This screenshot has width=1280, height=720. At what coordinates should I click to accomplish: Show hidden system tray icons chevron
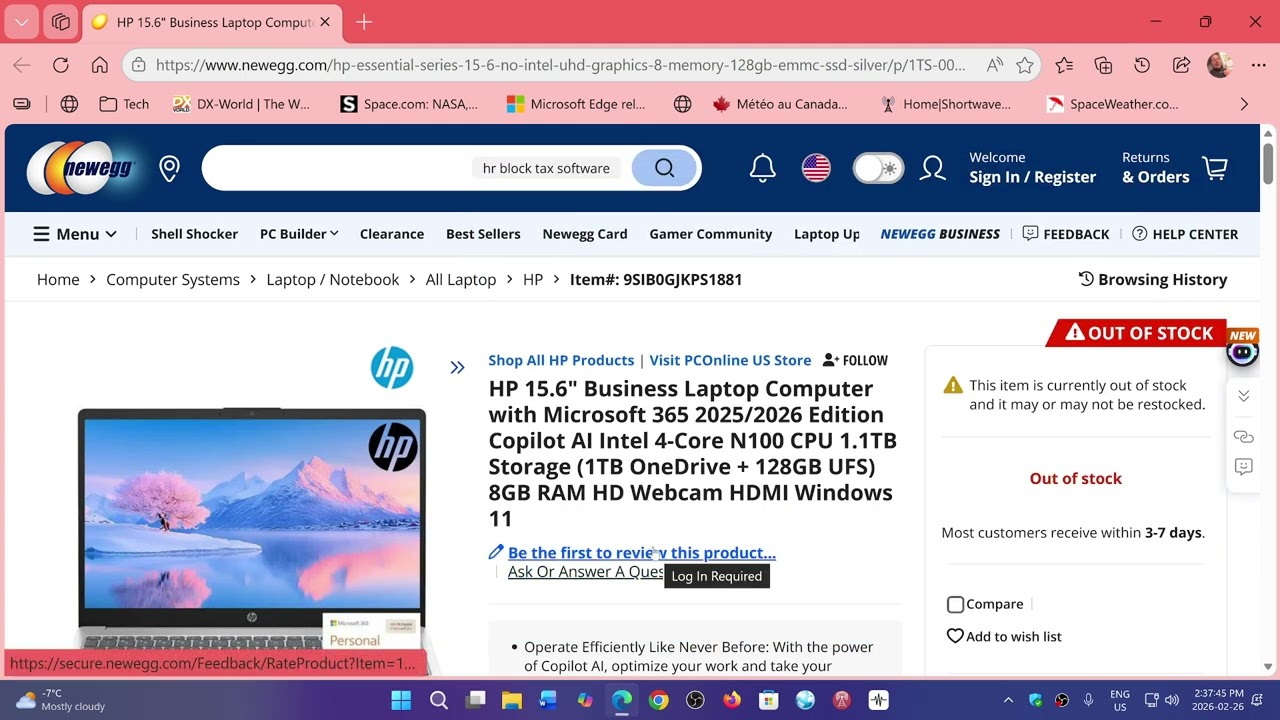pyautogui.click(x=1008, y=700)
